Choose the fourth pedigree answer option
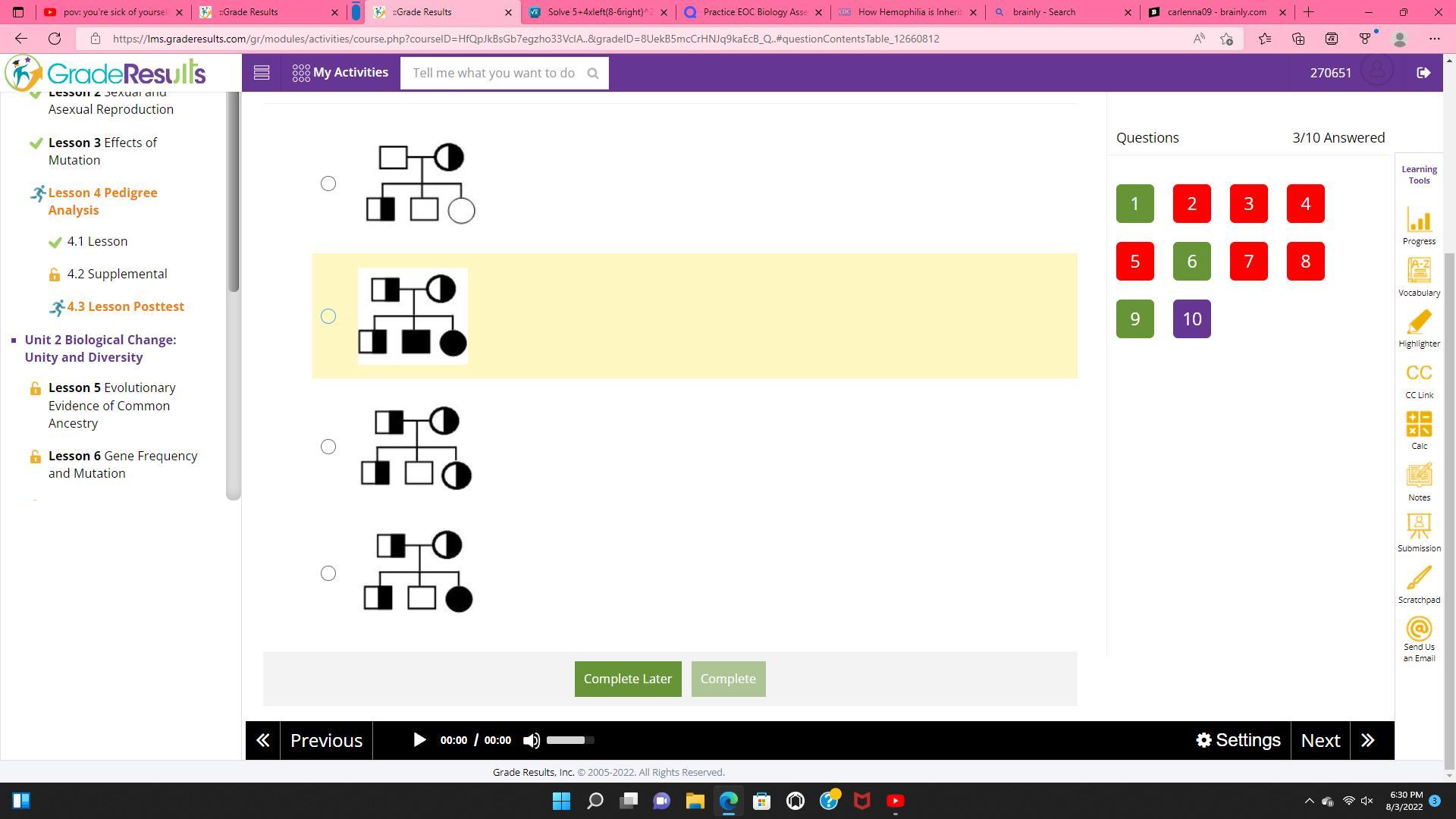This screenshot has width=1456, height=819. 328,573
